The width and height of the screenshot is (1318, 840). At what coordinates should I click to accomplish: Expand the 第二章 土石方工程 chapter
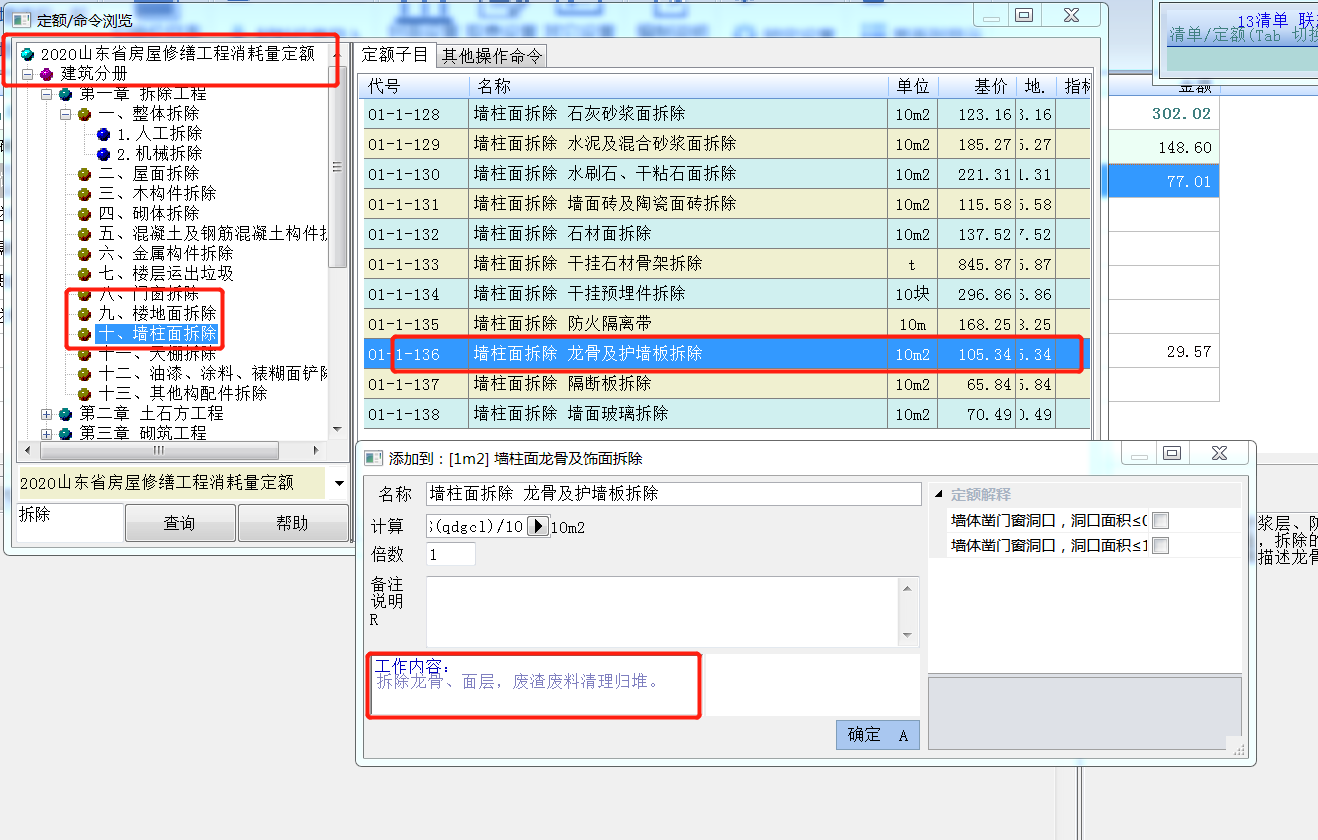tap(46, 414)
